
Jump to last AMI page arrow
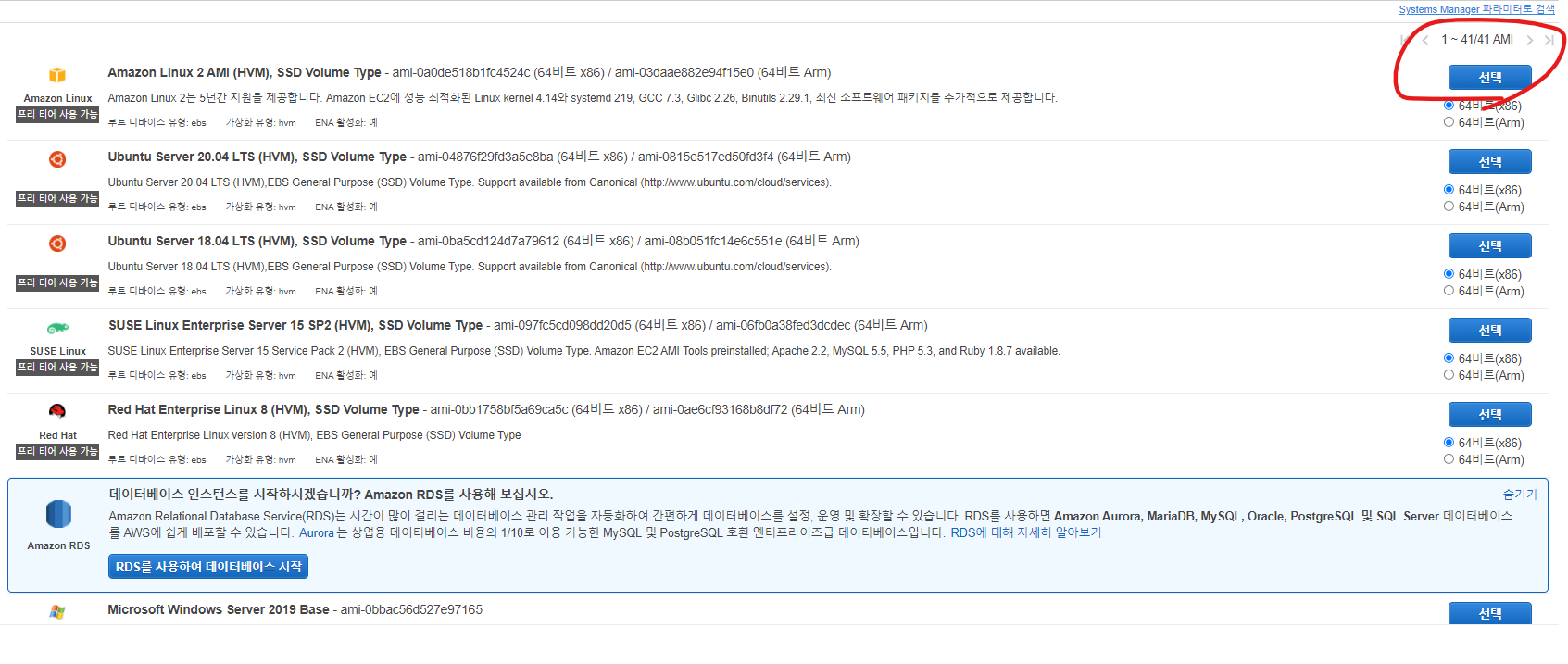pyautogui.click(x=1549, y=40)
